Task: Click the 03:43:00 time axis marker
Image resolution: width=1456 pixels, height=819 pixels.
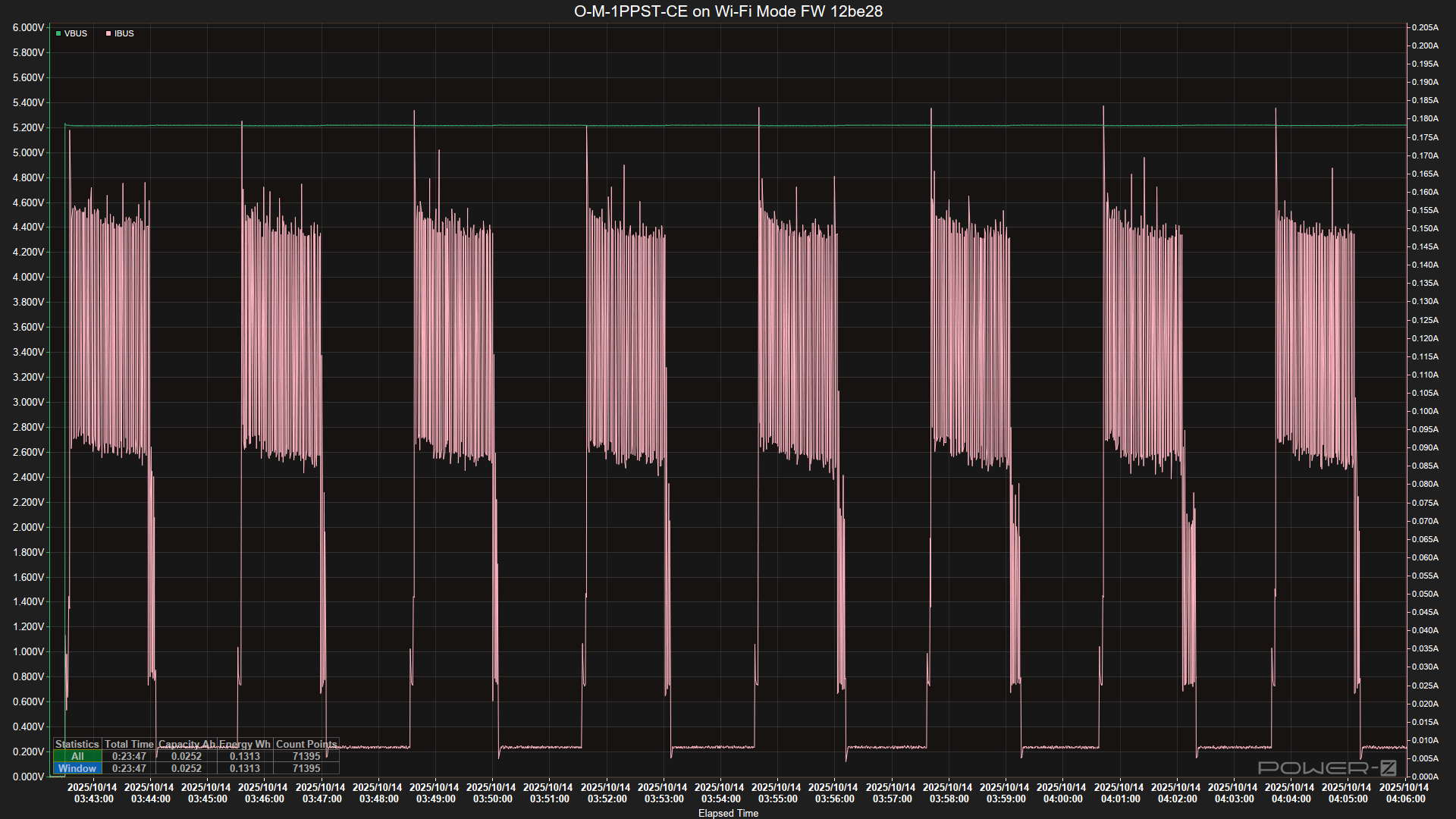Action: 93,793
